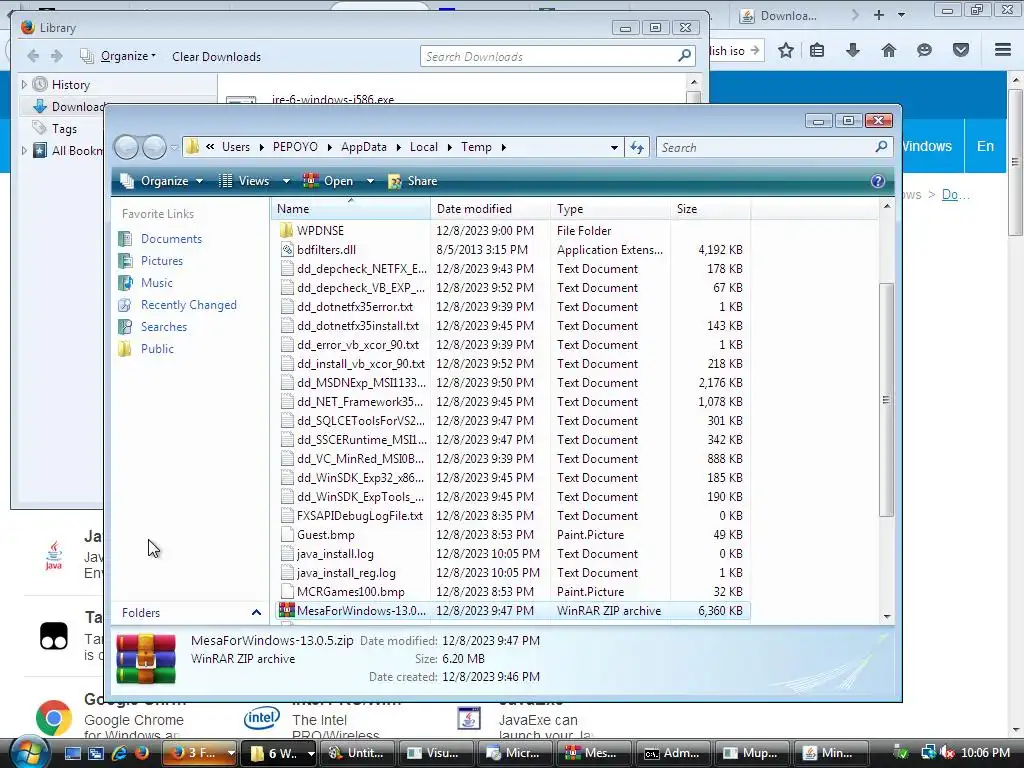Screen dimensions: 1024x768
Task: Select dd_dotnetfx35install.txt file
Action: tap(358, 325)
